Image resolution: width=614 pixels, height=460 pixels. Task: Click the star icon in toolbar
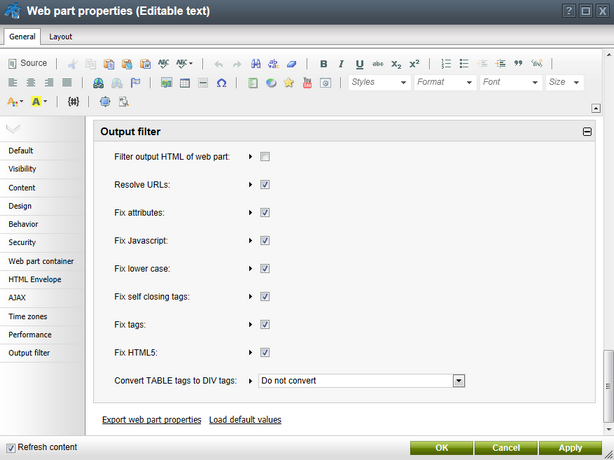click(x=289, y=83)
